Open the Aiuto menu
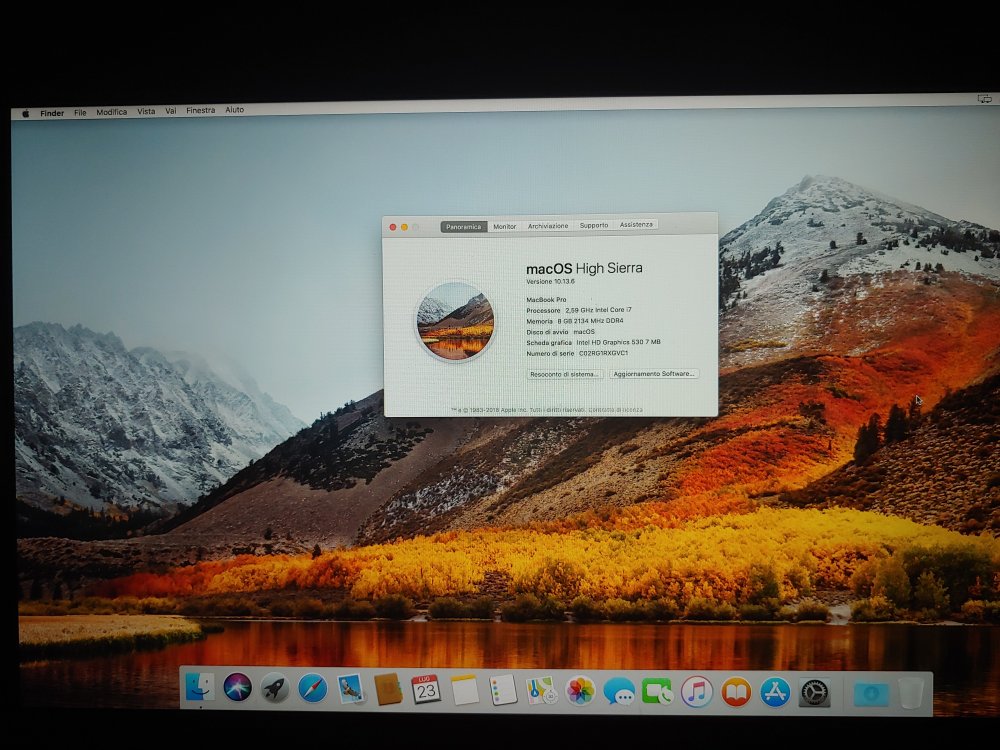Image resolution: width=1000 pixels, height=750 pixels. click(234, 110)
